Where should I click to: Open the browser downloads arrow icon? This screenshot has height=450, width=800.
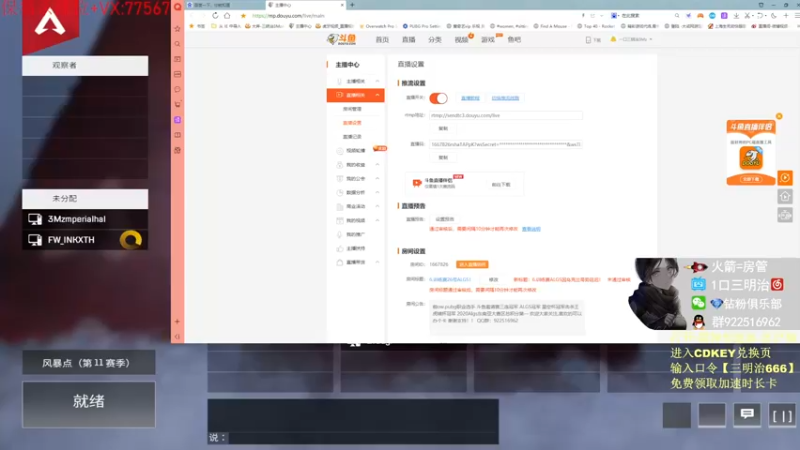click(736, 16)
